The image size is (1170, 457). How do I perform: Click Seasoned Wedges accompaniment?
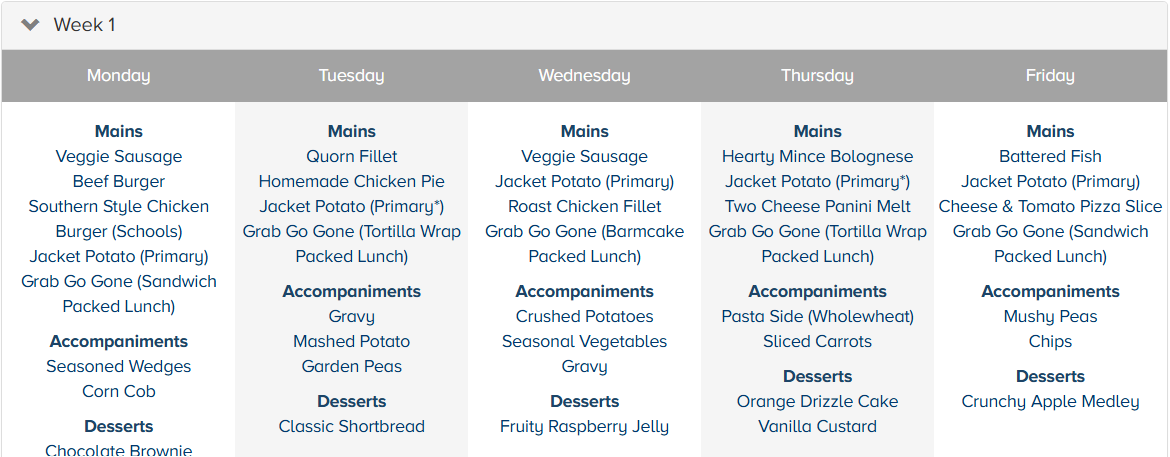coord(119,367)
